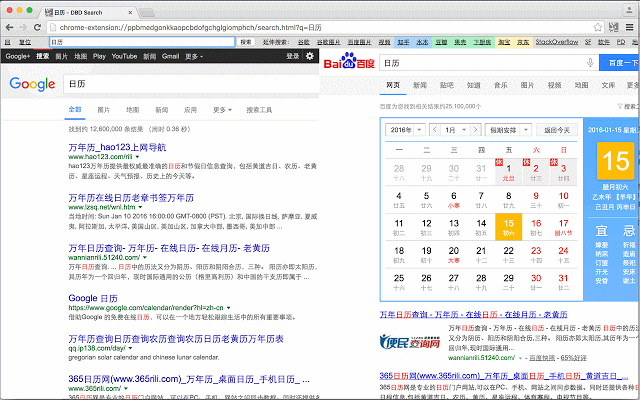Image resolution: width=640 pixels, height=400 pixels.
Task: Switch to Google 应用 results tab
Action: click(190, 110)
